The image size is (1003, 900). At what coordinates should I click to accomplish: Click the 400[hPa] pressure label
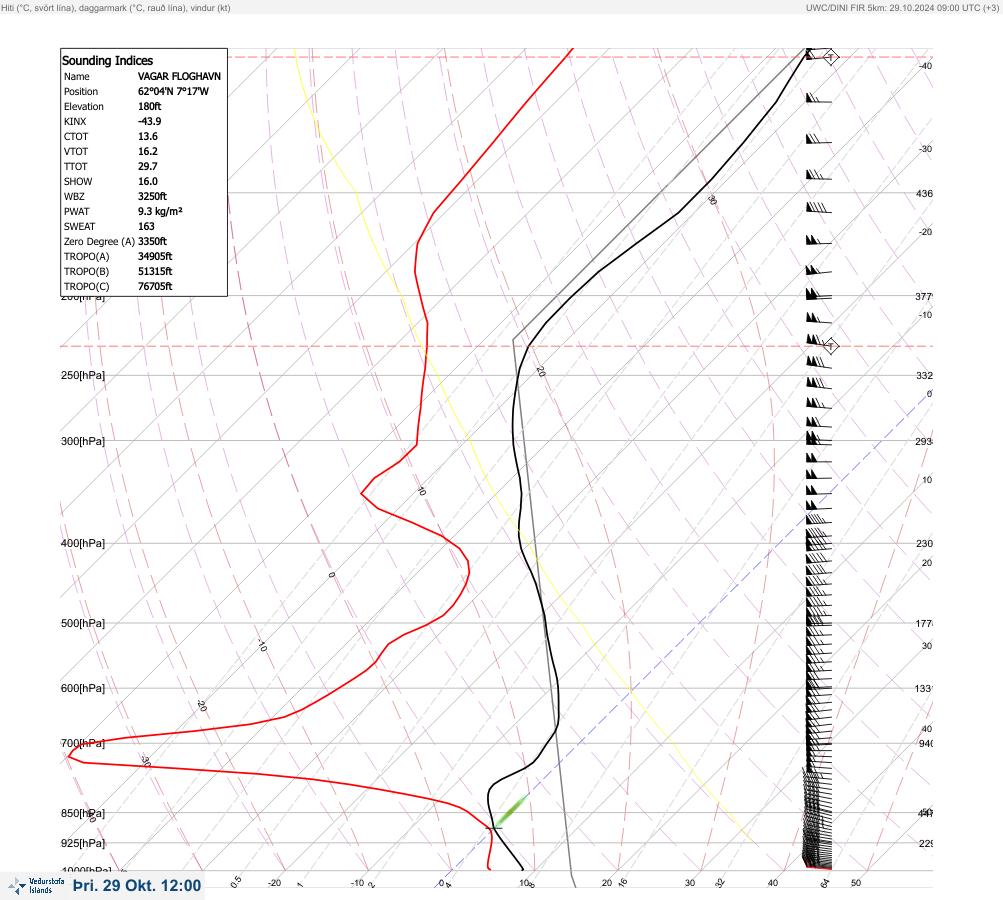tap(83, 544)
